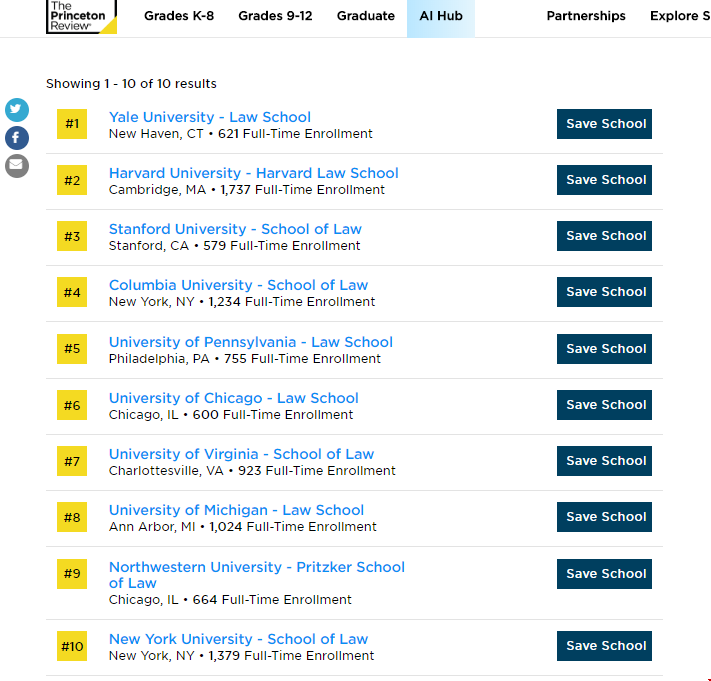Open Northwestern Pritzker School of Law link
This screenshot has height=681, width=711.
pyautogui.click(x=256, y=567)
